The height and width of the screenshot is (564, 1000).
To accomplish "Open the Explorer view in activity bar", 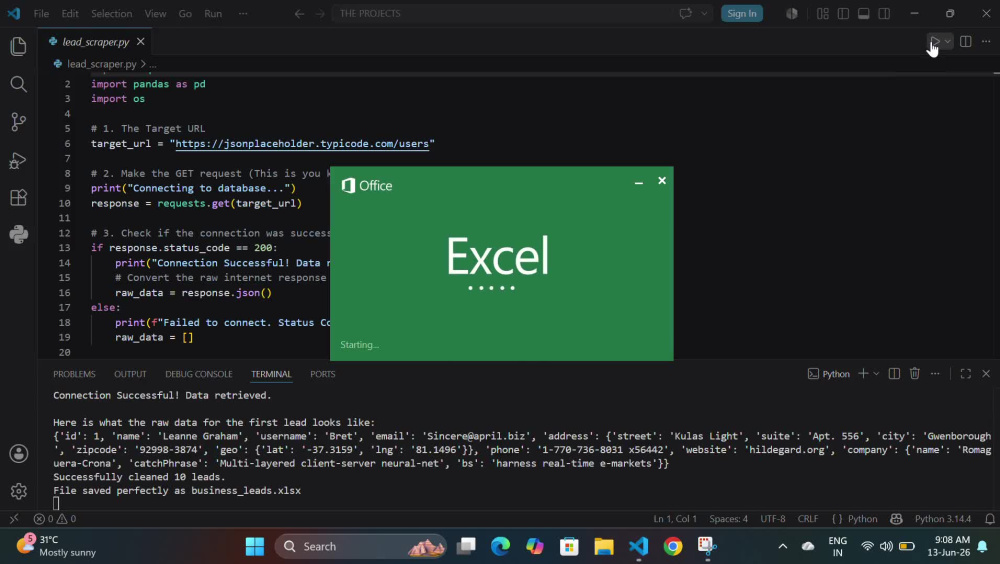I will point(18,46).
